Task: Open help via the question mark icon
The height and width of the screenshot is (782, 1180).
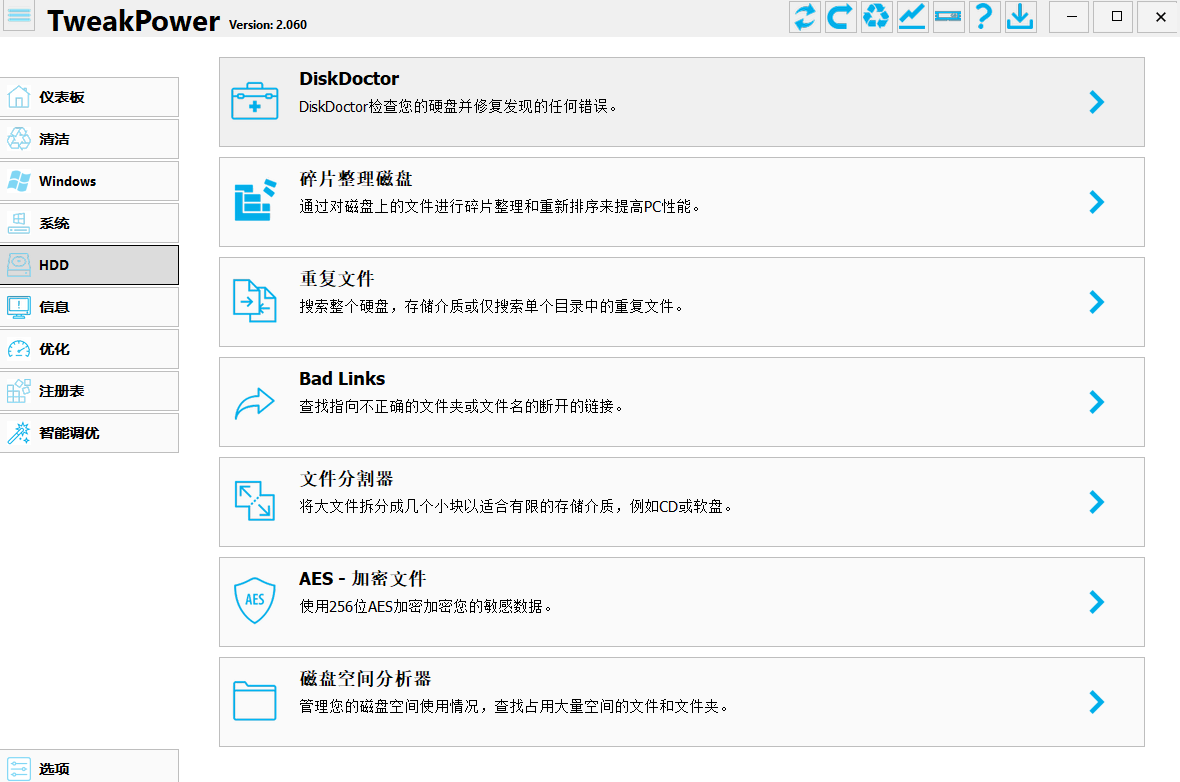Action: pyautogui.click(x=985, y=17)
